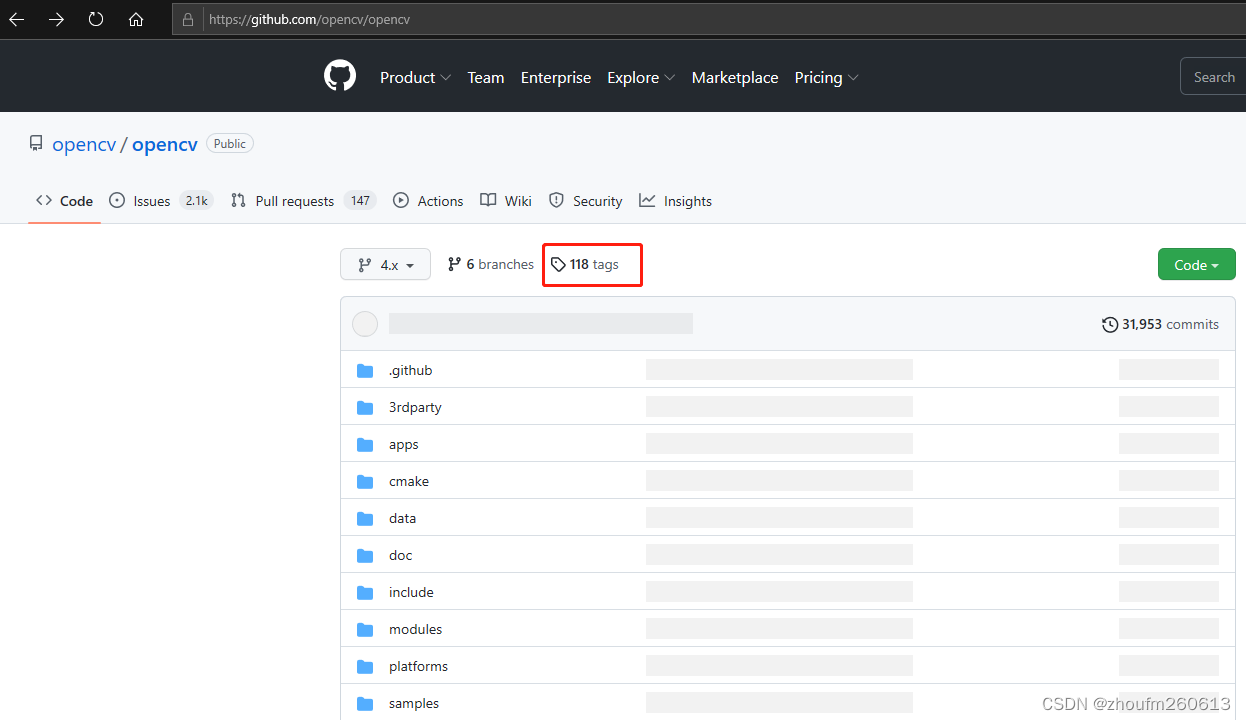The width and height of the screenshot is (1246, 720).
Task: Select the Code tab
Action: coord(65,201)
